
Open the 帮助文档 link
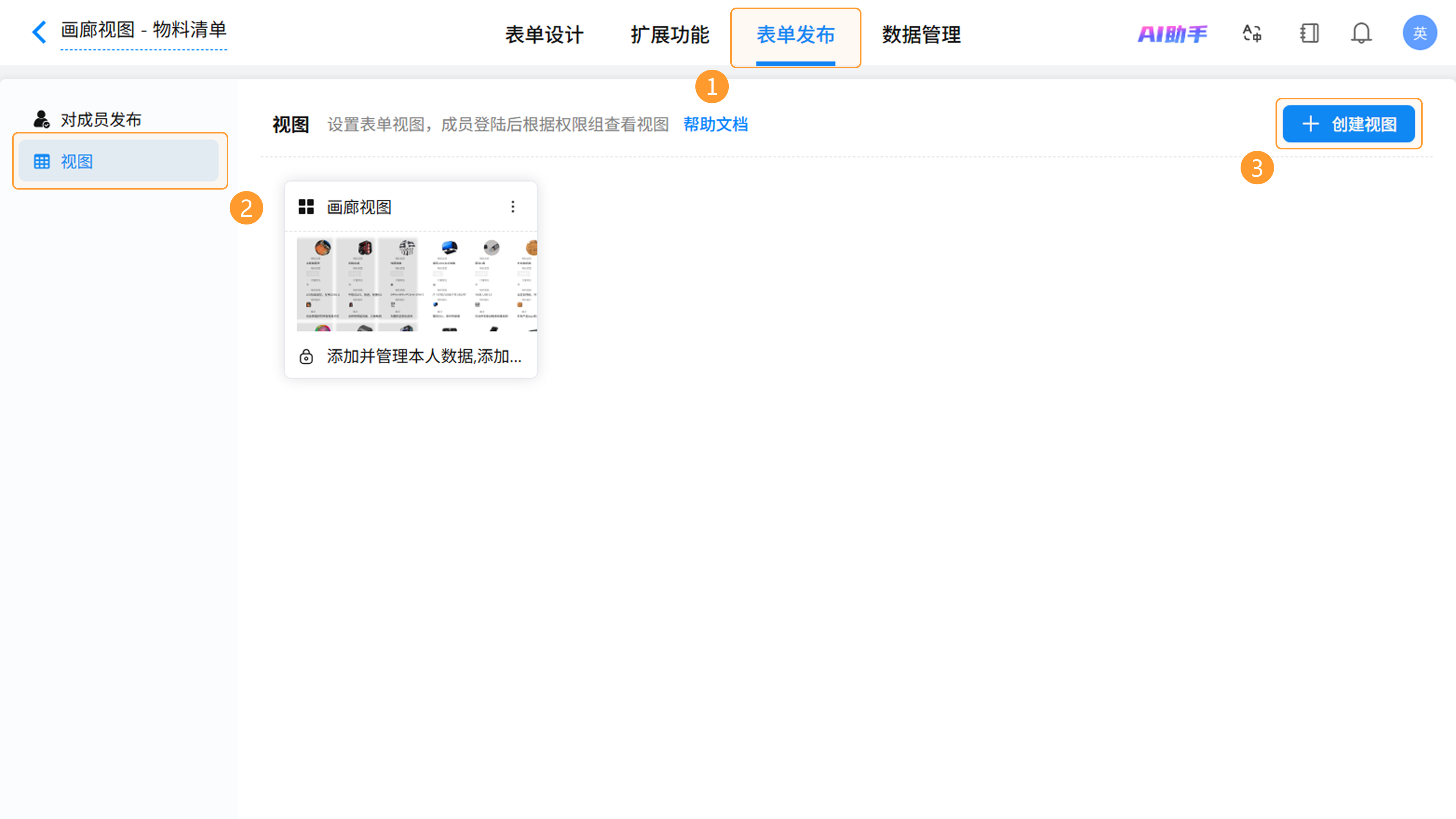click(x=715, y=124)
